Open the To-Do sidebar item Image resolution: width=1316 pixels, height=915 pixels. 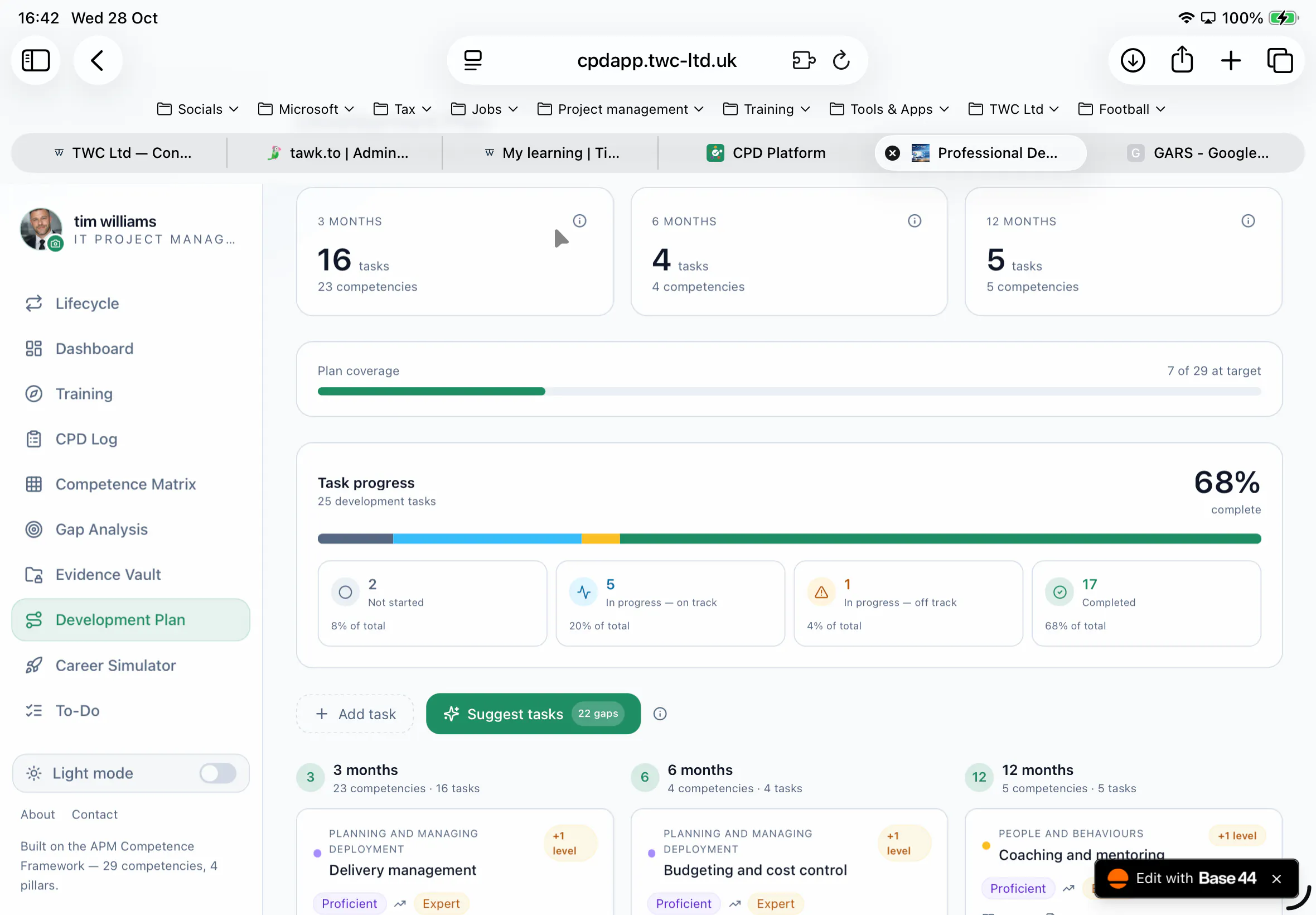(x=130, y=711)
